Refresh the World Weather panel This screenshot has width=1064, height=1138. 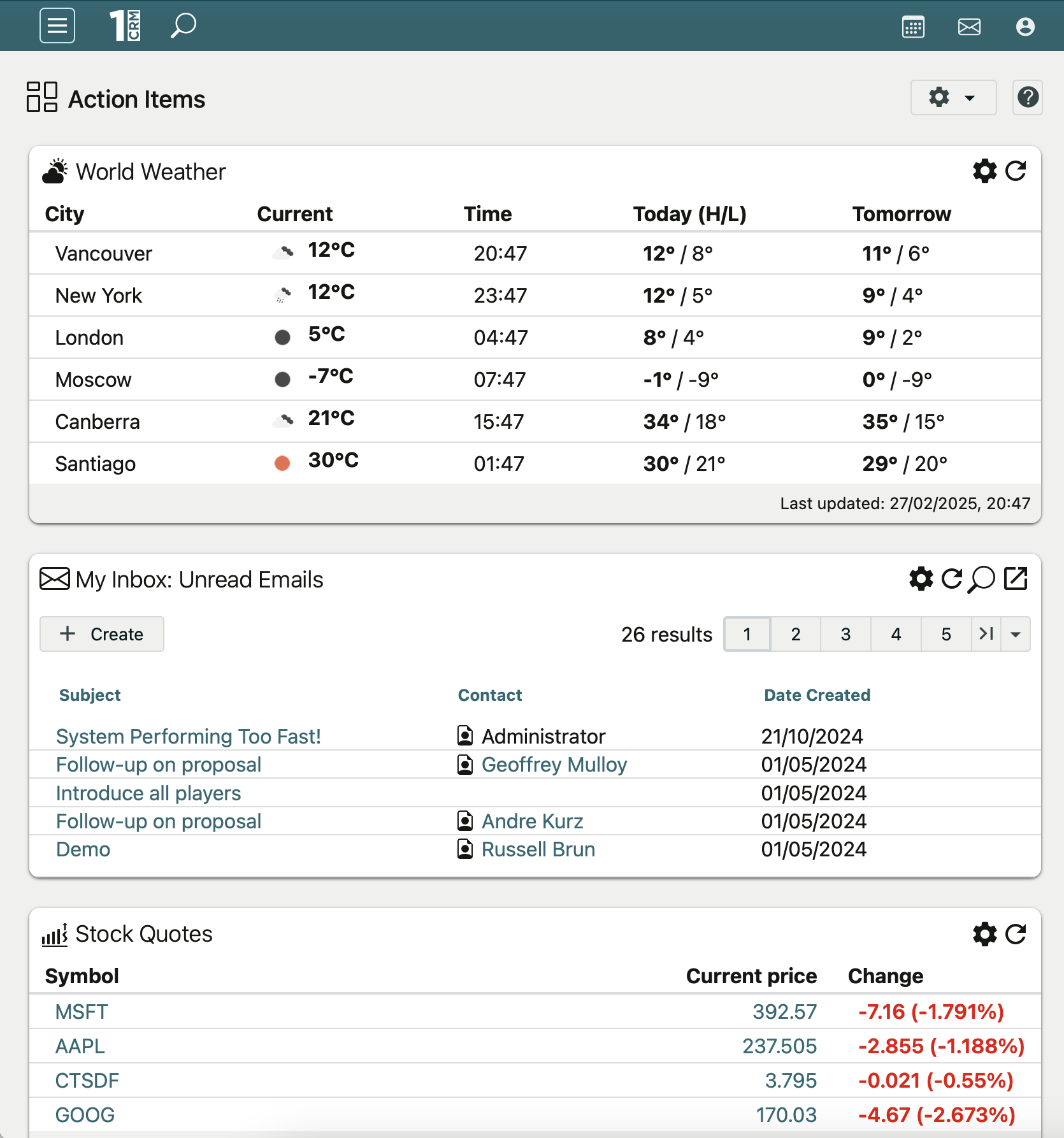(x=1016, y=171)
